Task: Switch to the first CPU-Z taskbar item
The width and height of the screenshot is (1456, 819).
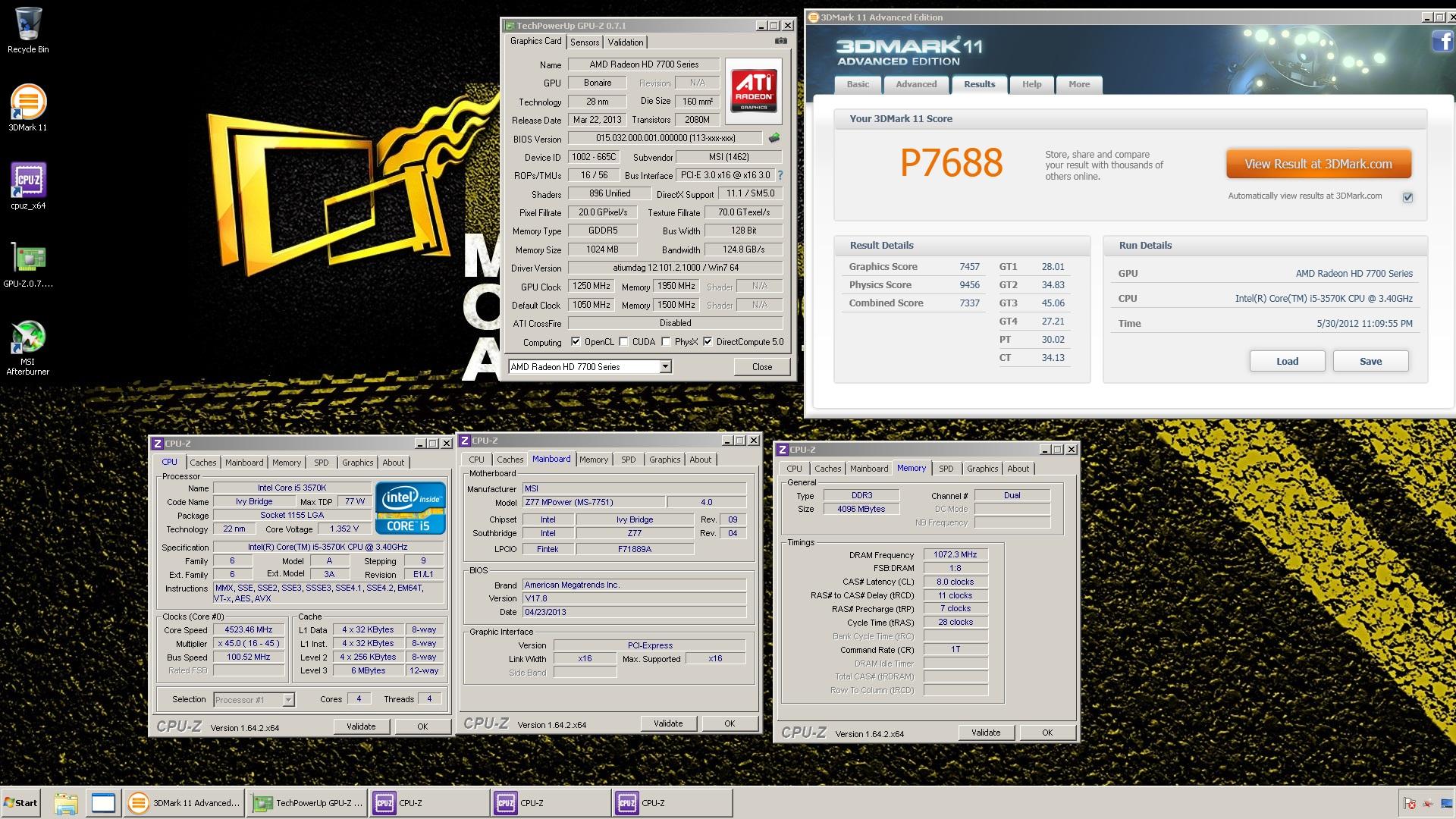Action: coord(429,803)
